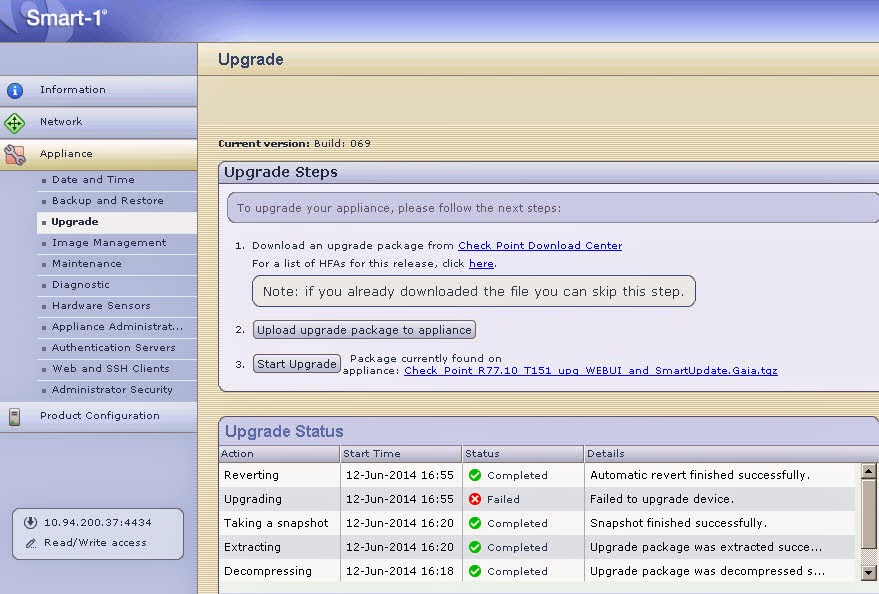Image resolution: width=879 pixels, height=594 pixels.
Task: Select the Upgrade menu item
Action: coord(117,222)
